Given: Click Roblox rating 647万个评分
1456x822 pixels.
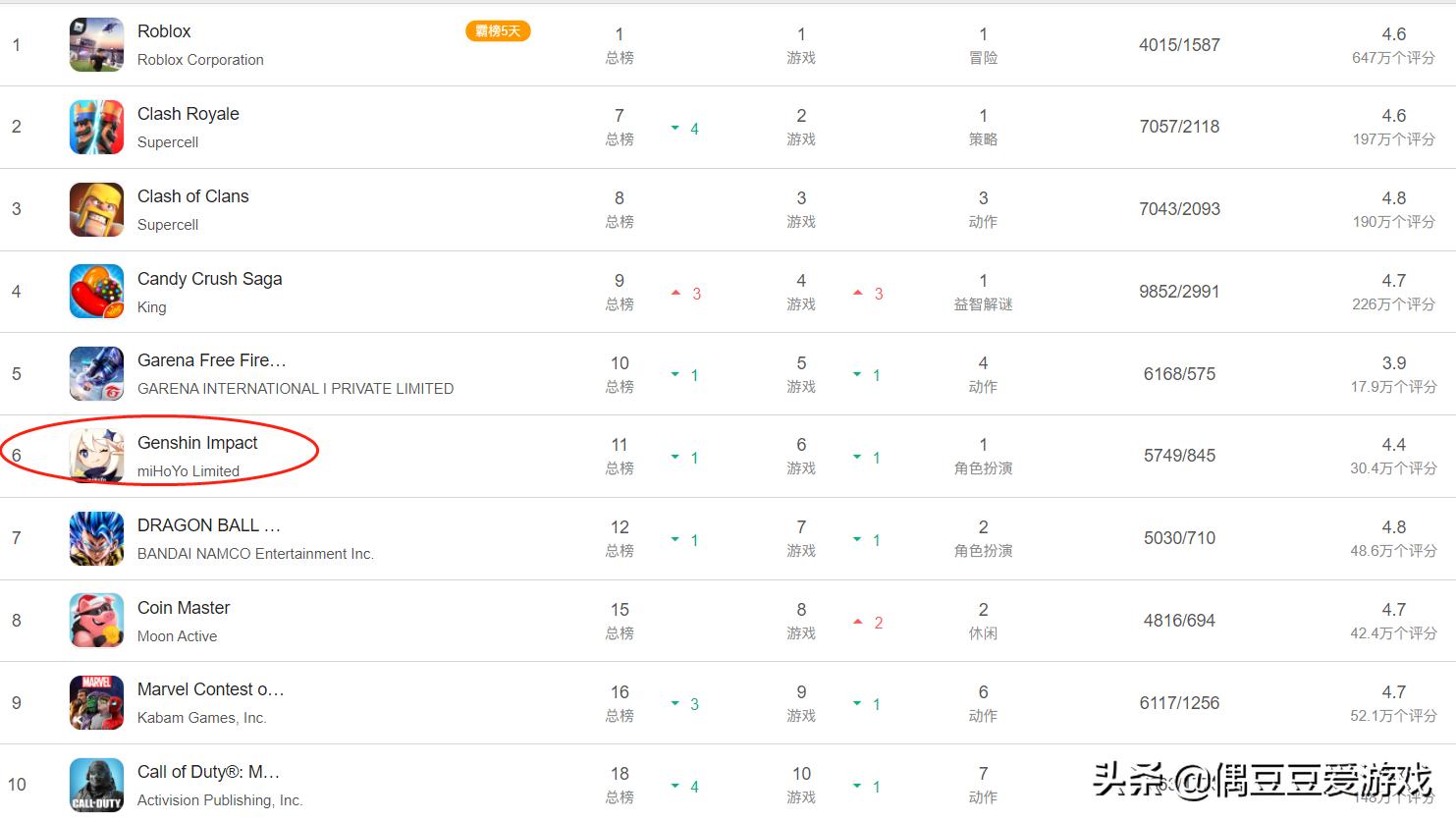Looking at the screenshot, I should point(1393,58).
